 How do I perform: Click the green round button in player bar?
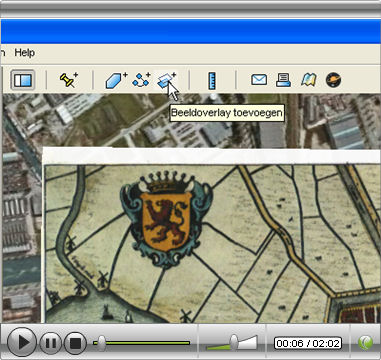pos(365,342)
